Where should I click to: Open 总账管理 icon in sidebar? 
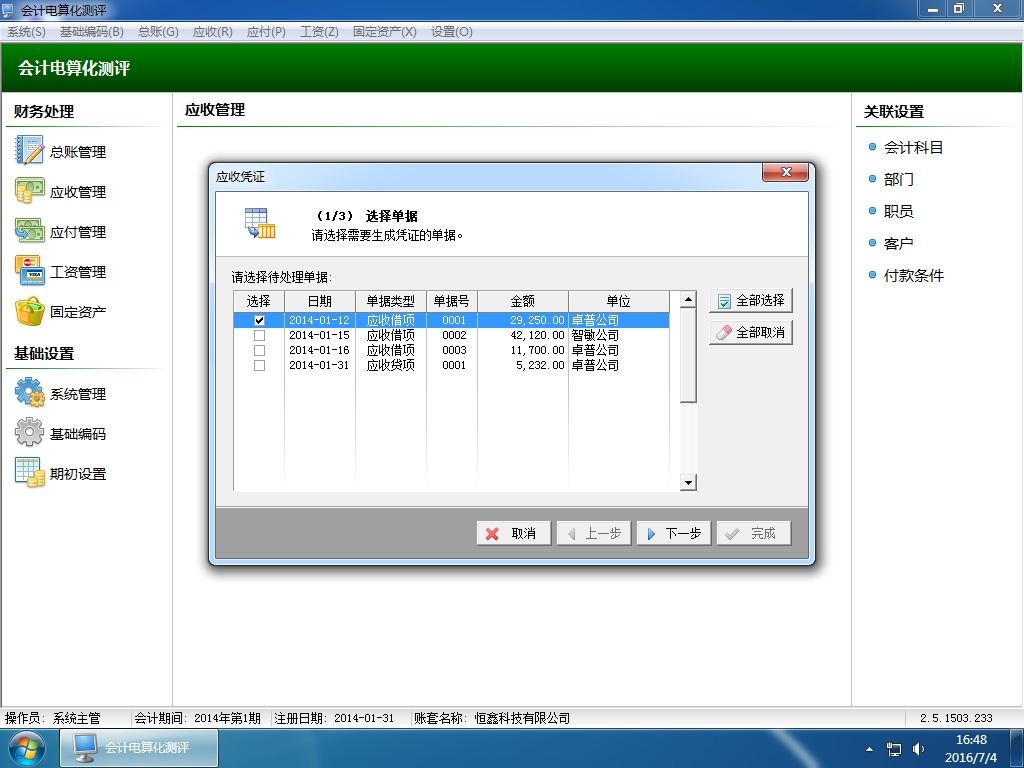point(29,150)
